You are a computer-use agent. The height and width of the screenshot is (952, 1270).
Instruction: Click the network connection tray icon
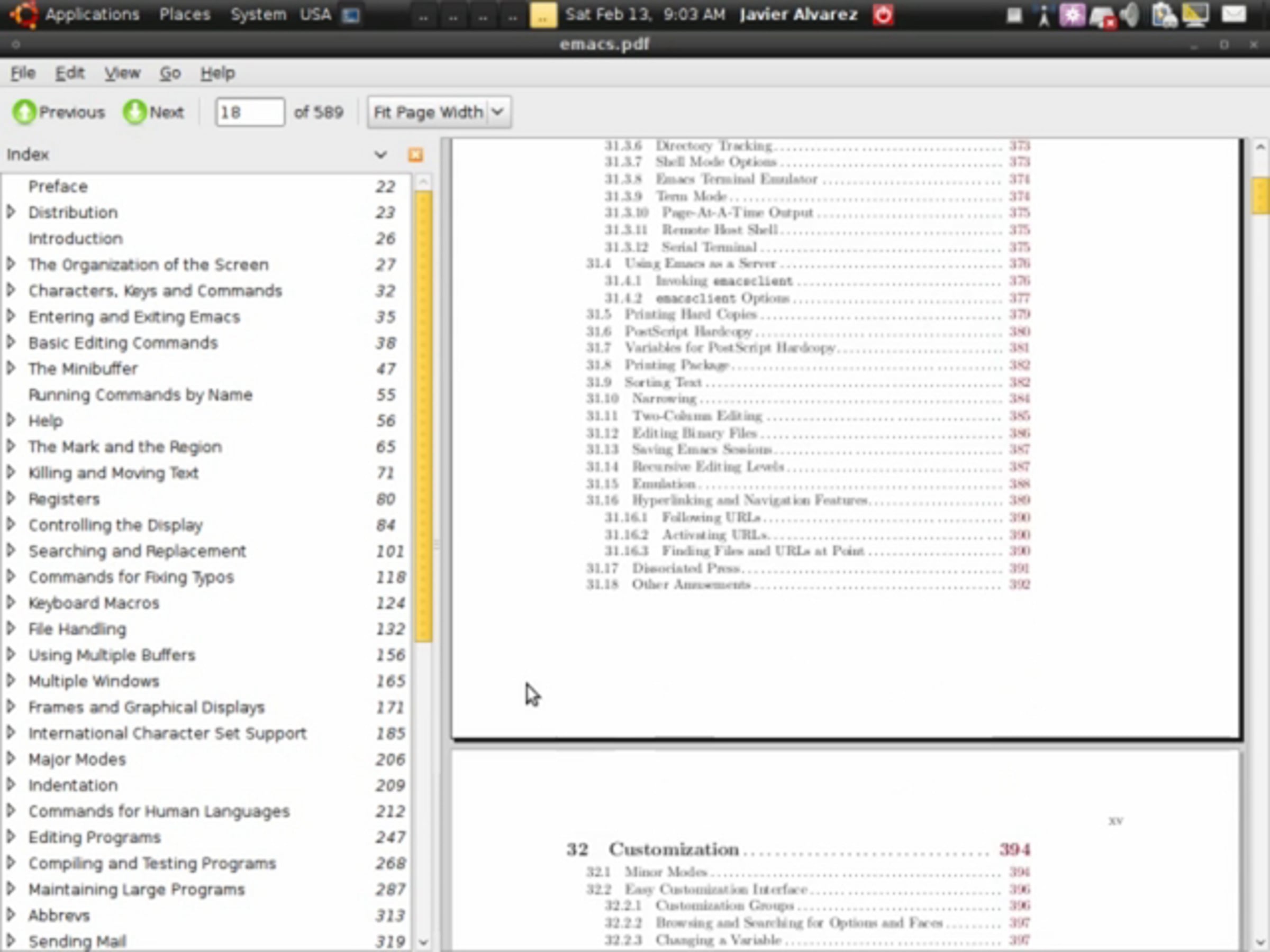coord(1102,15)
